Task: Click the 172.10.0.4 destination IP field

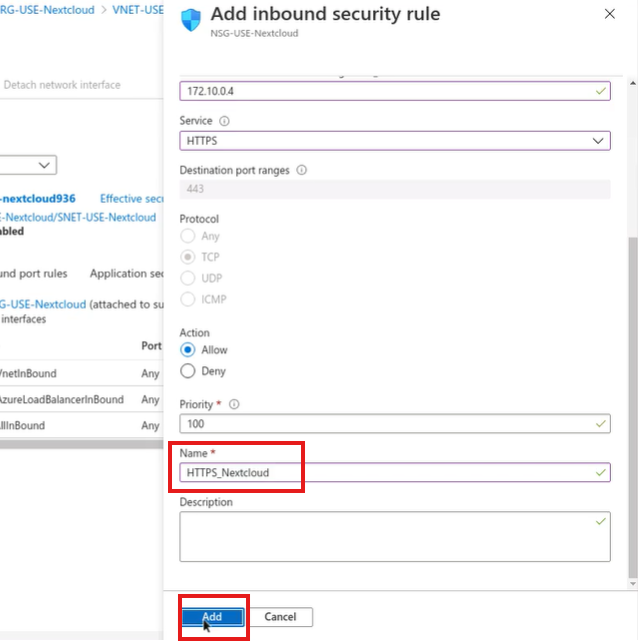Action: pos(395,91)
